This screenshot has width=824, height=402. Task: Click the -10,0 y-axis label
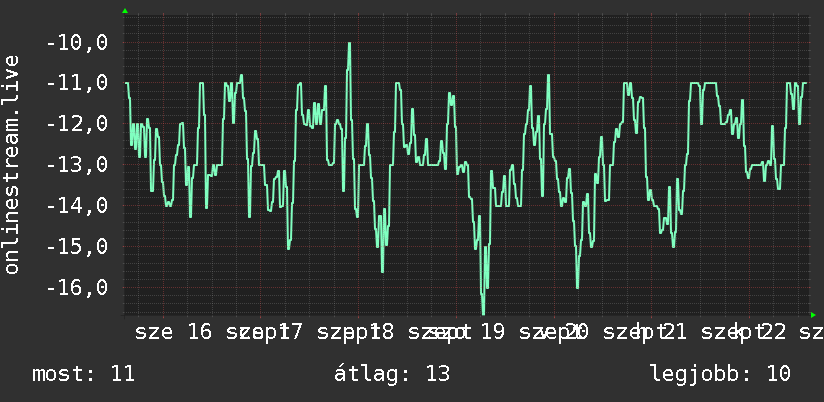[x=77, y=43]
